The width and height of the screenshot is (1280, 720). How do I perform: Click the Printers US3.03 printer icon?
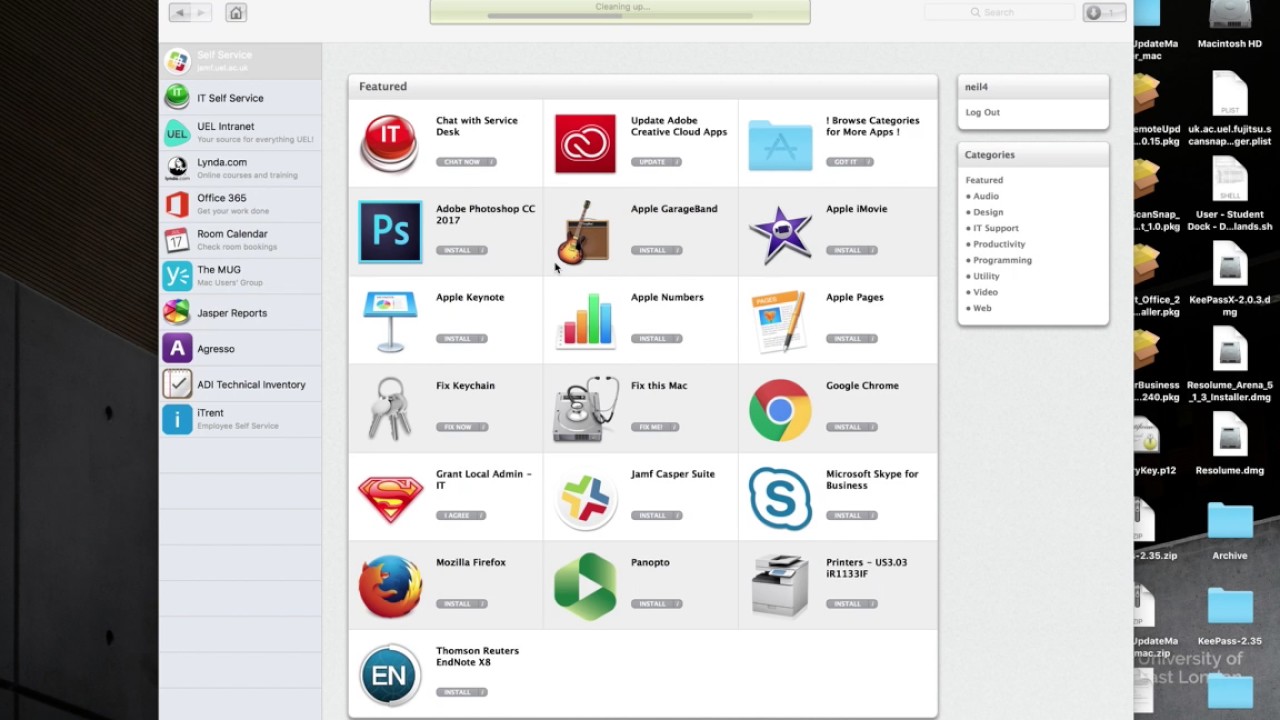pyautogui.click(x=780, y=586)
